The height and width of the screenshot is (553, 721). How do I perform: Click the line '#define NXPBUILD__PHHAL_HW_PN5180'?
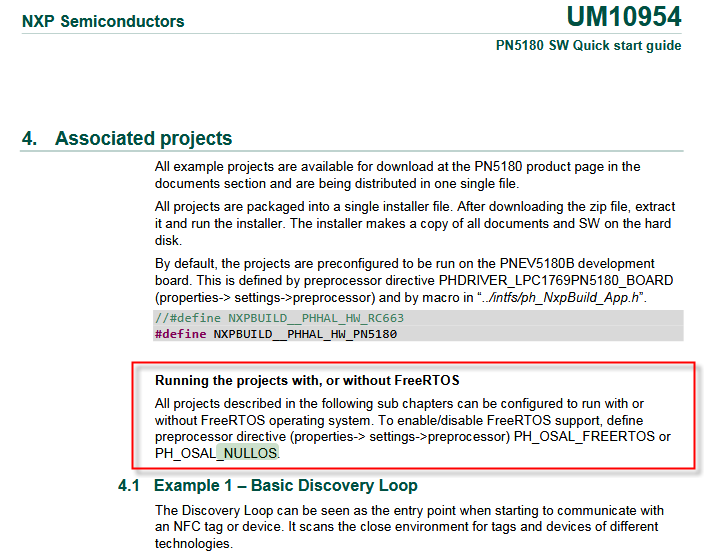(x=276, y=334)
